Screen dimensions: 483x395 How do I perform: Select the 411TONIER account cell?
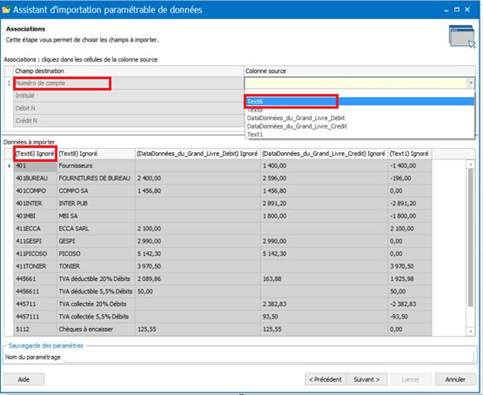(35, 266)
